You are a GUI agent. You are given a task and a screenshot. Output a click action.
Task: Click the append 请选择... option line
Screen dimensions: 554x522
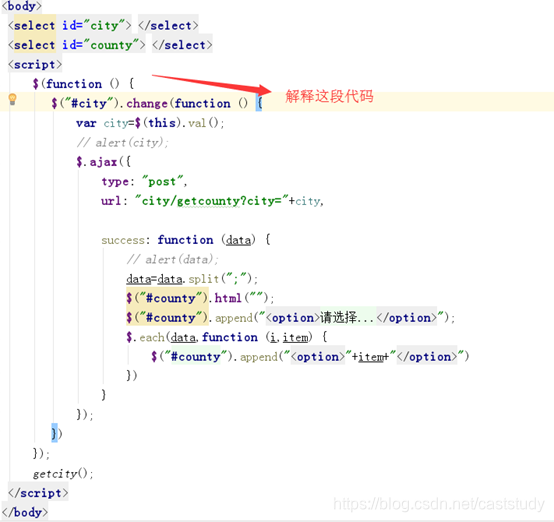(291, 318)
